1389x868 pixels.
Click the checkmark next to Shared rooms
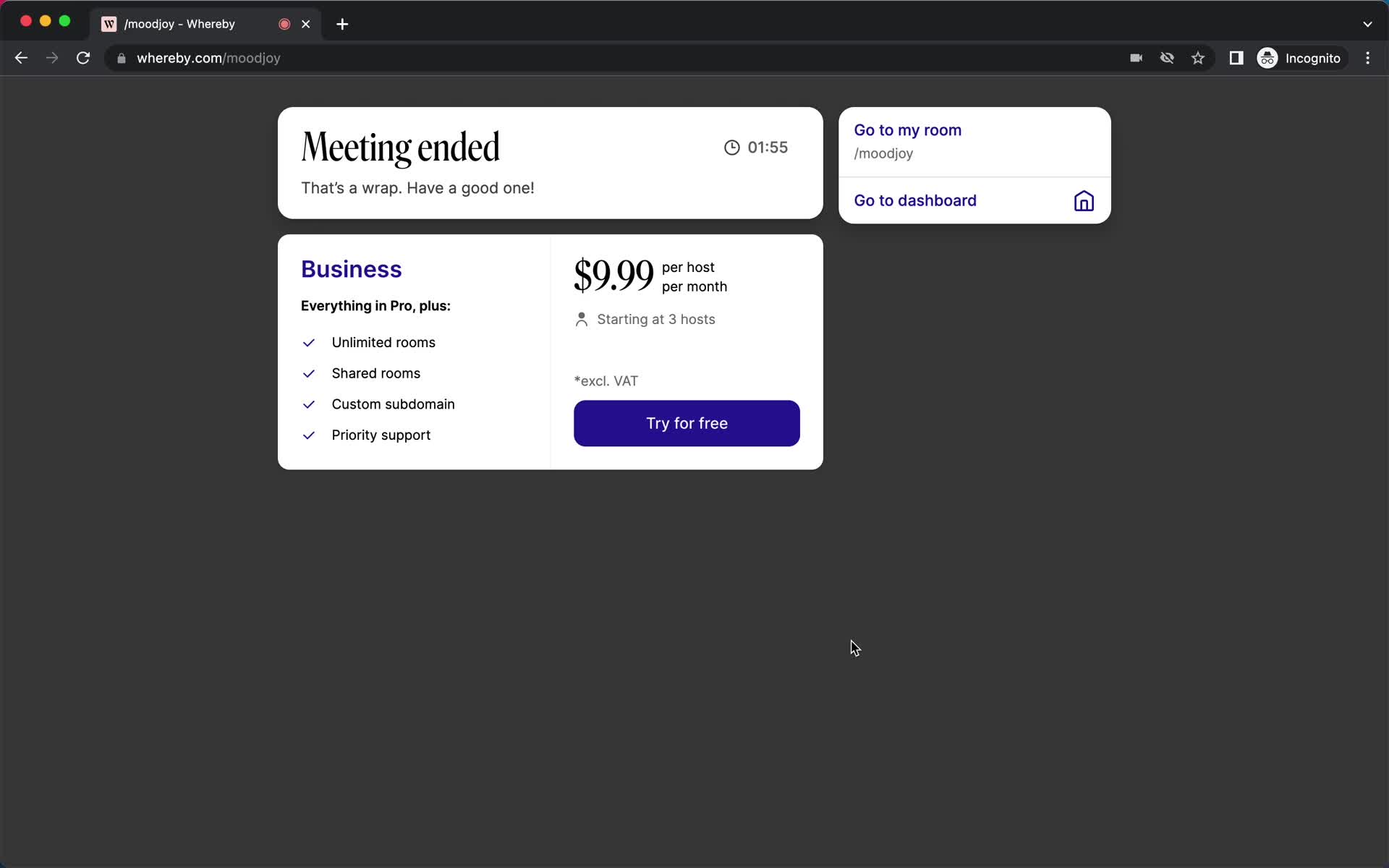pyautogui.click(x=309, y=373)
